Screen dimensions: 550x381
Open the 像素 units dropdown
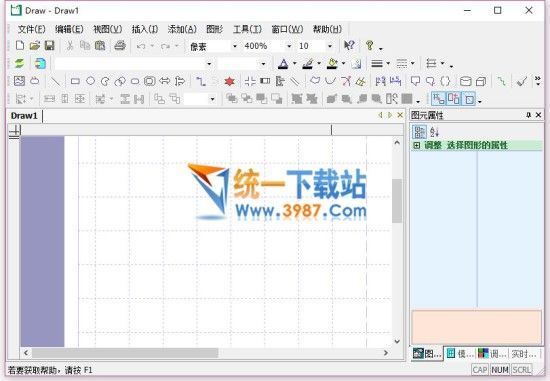point(235,46)
